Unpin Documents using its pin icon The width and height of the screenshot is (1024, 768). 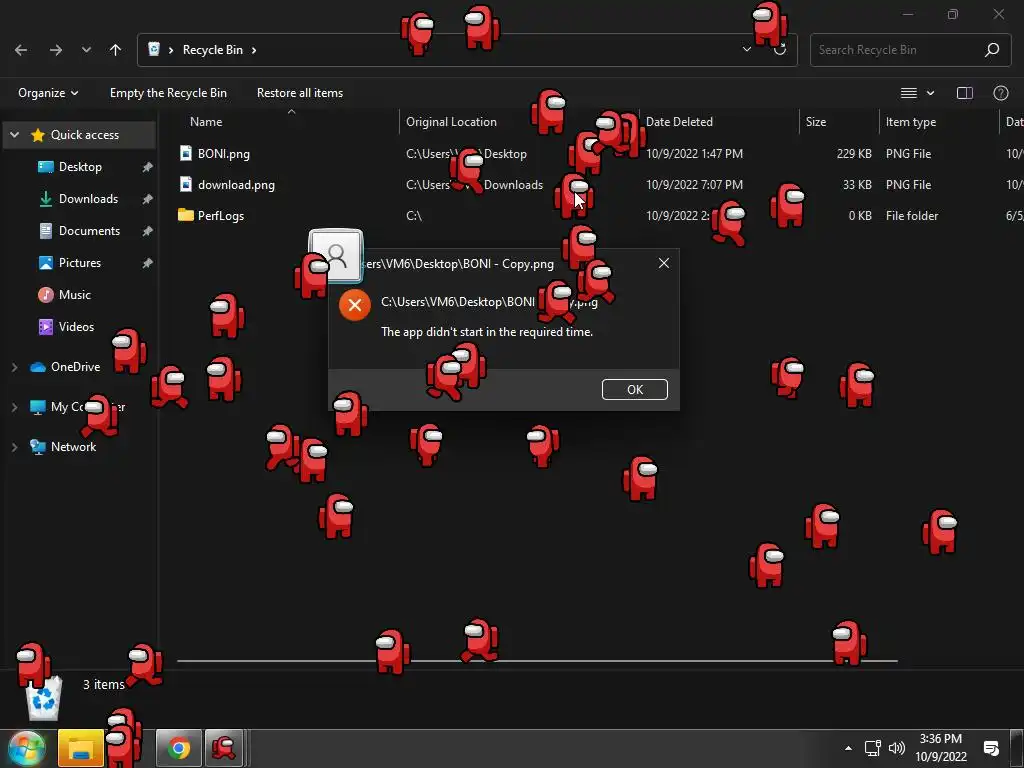[148, 231]
